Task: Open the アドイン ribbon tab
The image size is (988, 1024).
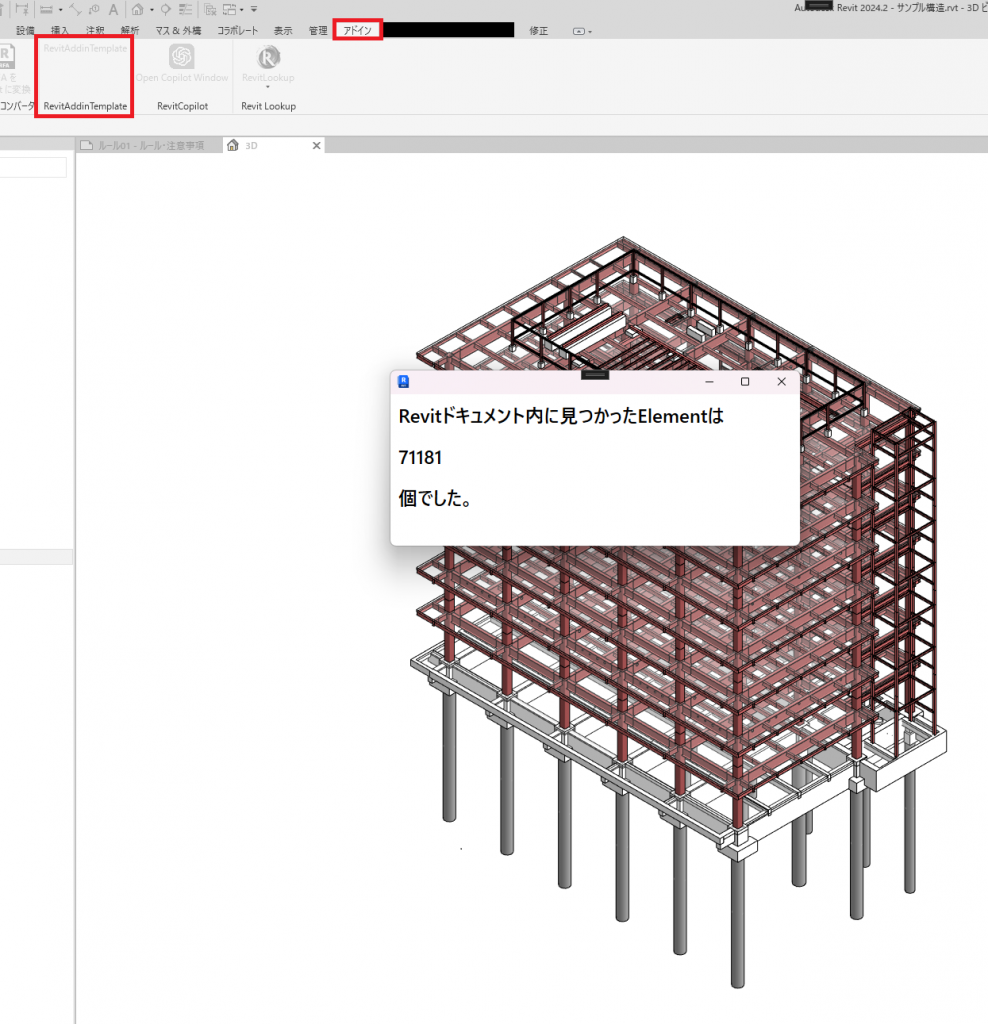Action: coord(357,31)
